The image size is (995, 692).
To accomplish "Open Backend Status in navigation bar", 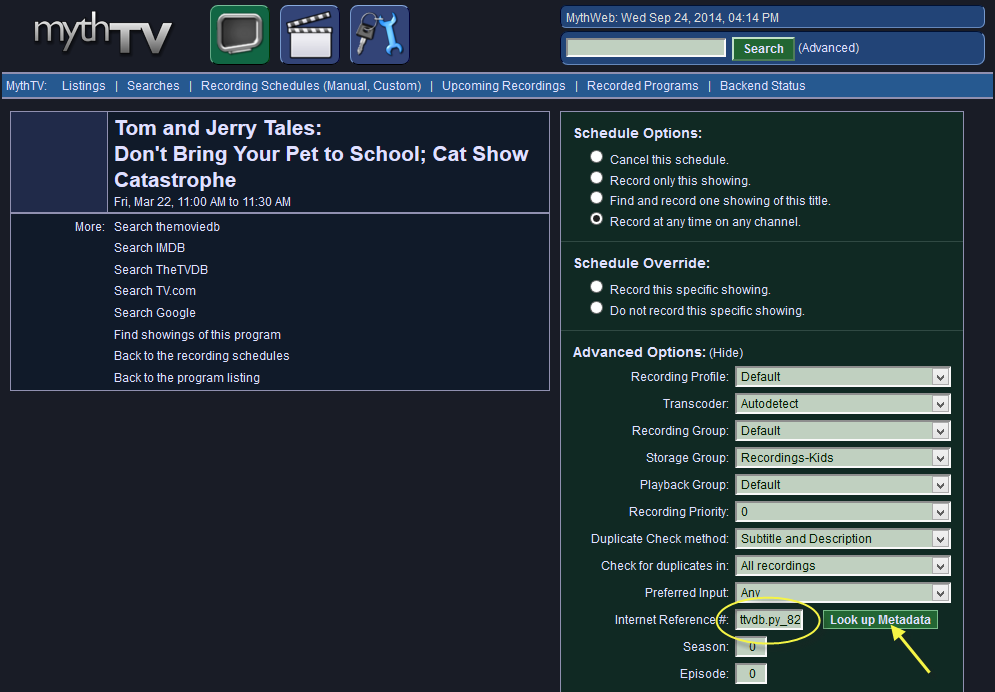I will tap(762, 86).
